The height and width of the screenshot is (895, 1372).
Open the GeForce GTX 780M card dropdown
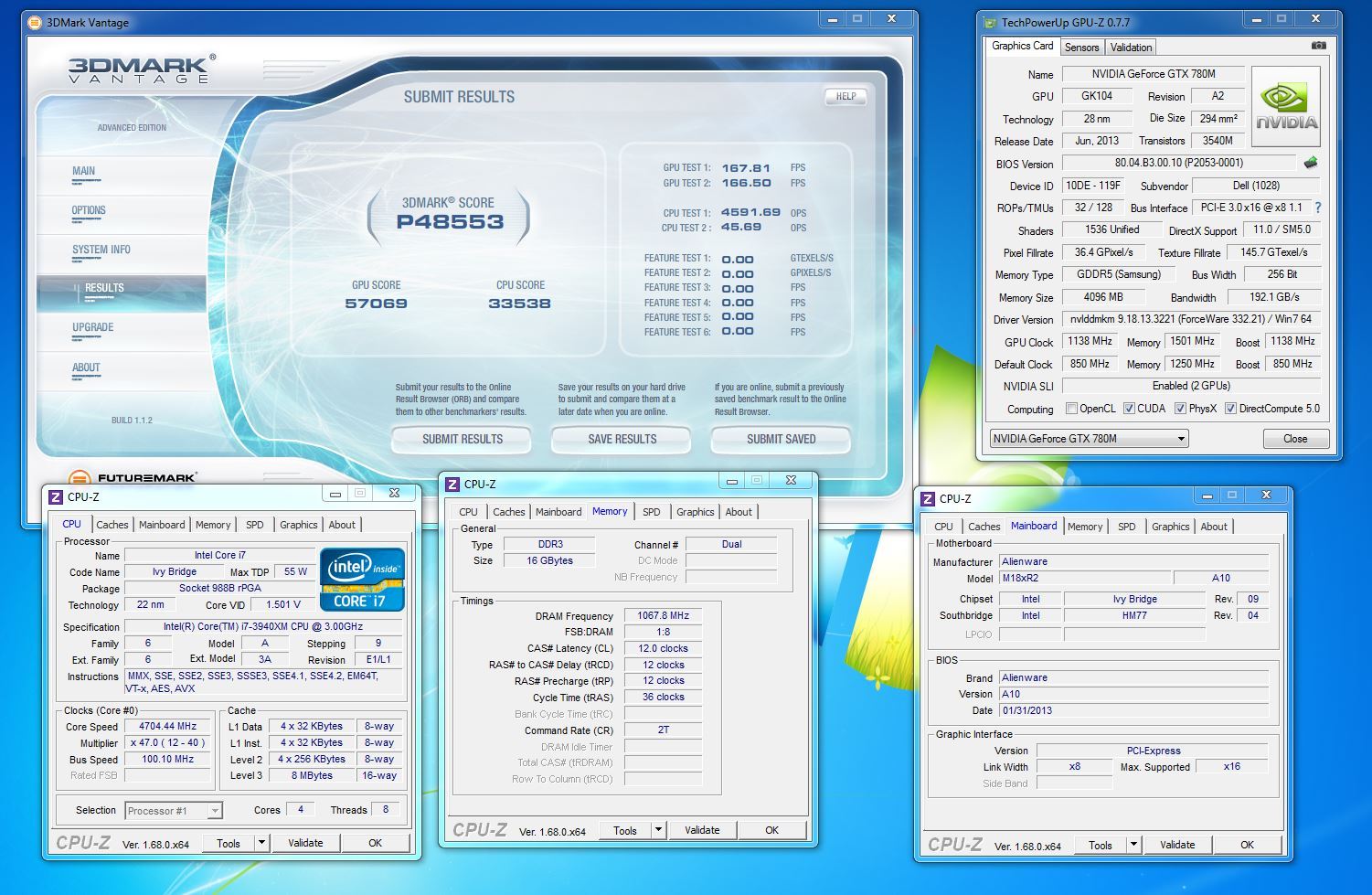(x=1089, y=439)
